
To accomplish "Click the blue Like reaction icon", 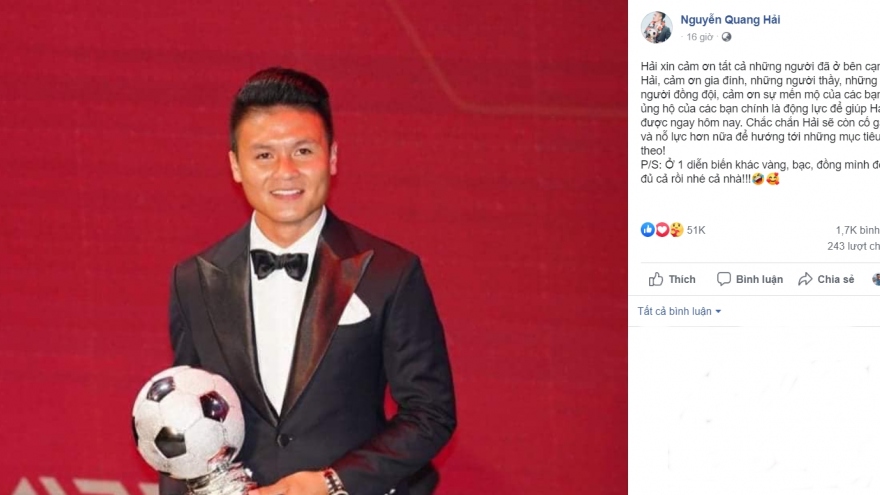I will (648, 230).
